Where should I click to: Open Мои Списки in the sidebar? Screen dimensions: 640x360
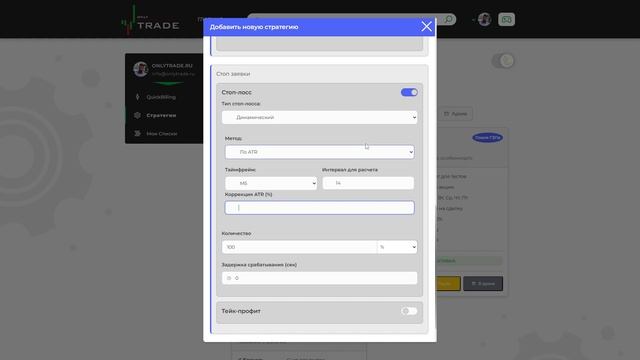162,134
